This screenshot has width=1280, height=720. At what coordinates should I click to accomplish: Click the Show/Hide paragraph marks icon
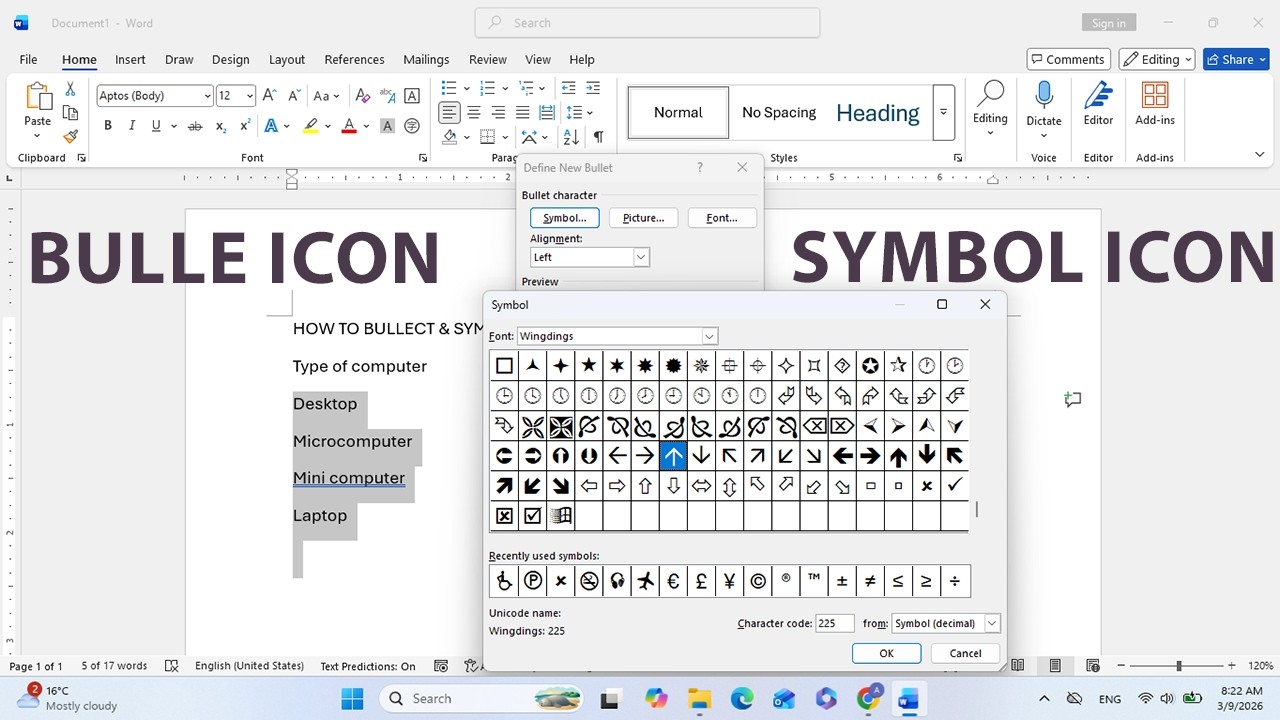tap(598, 137)
